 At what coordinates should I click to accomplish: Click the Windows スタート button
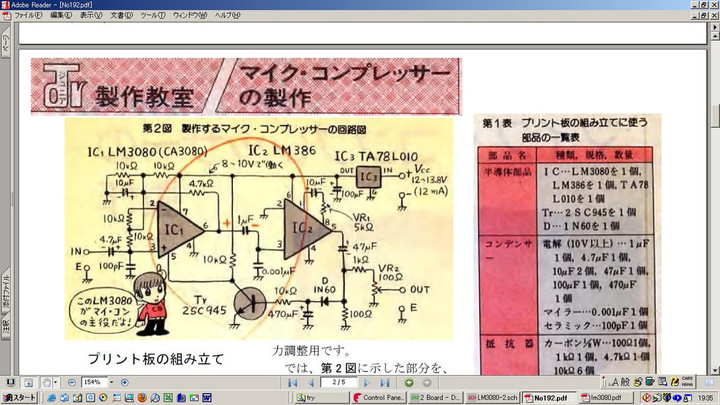[x=19, y=397]
